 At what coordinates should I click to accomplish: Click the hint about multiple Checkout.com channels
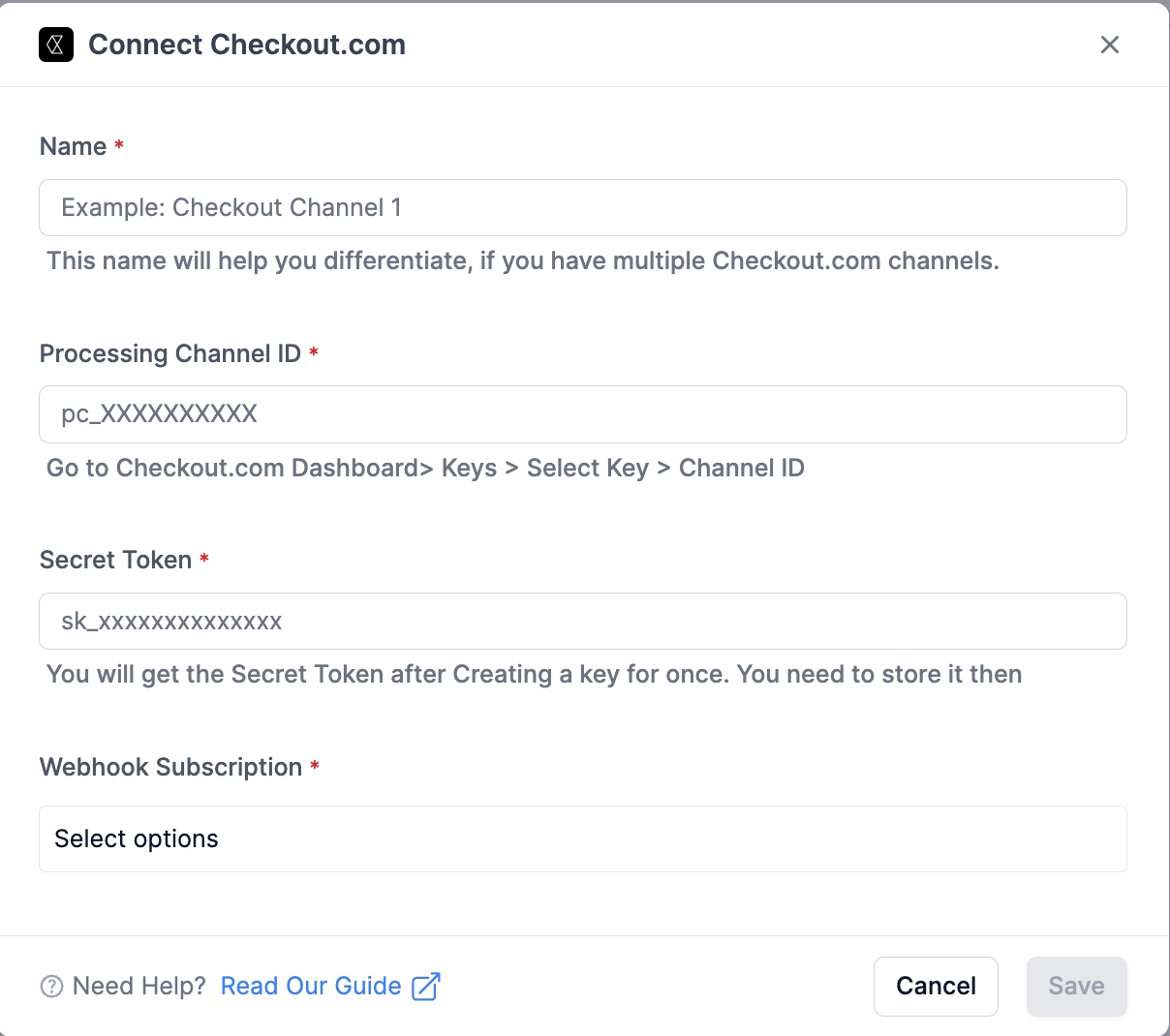tap(522, 260)
